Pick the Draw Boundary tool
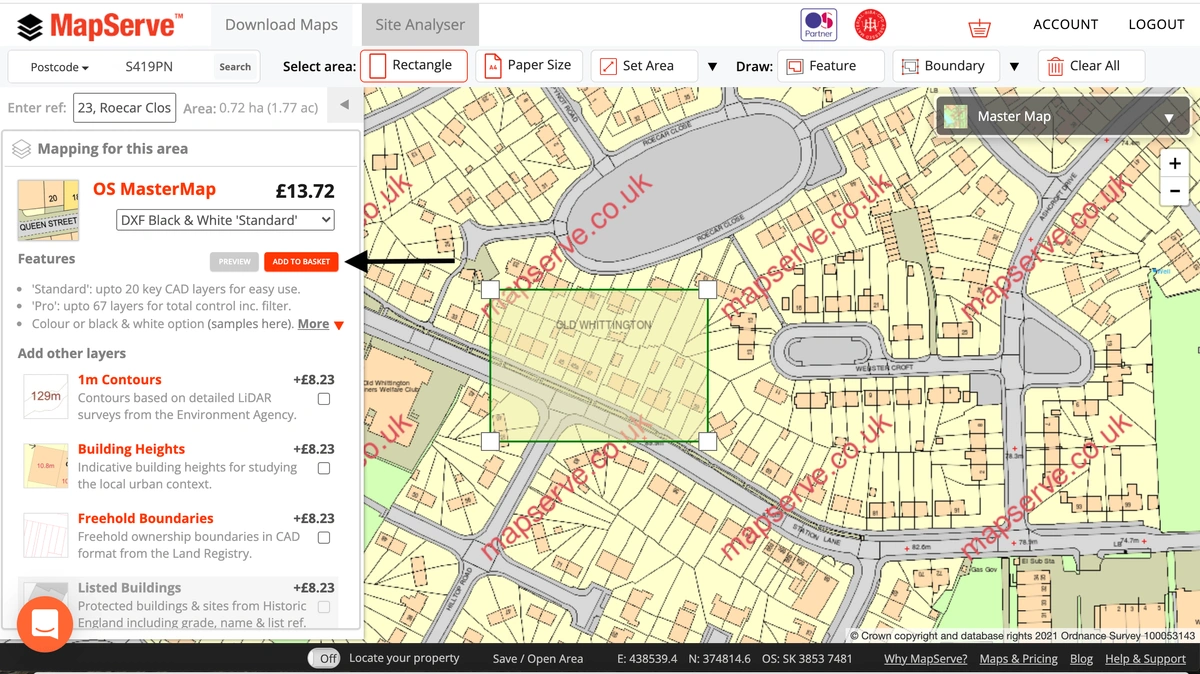1200x674 pixels. [x=946, y=66]
